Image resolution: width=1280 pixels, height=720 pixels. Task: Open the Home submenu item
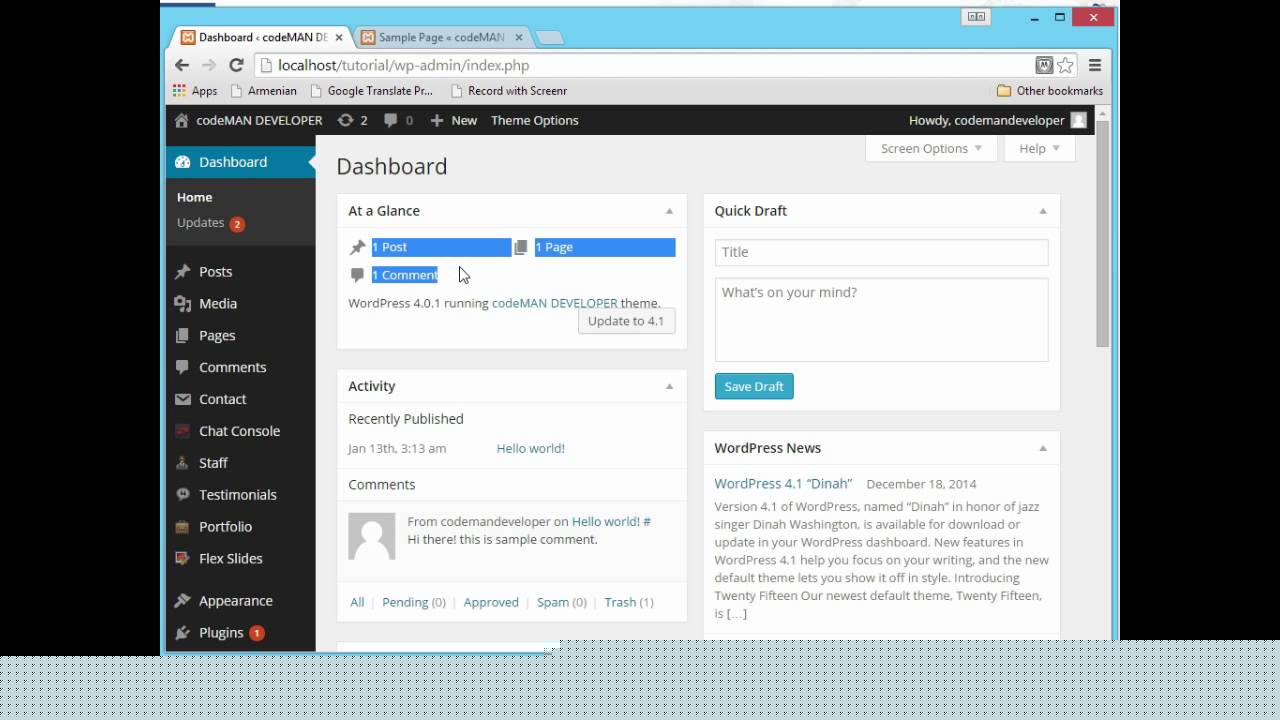point(194,197)
